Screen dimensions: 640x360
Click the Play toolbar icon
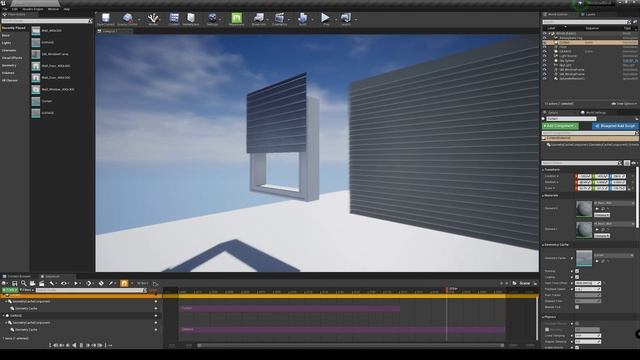pos(325,19)
